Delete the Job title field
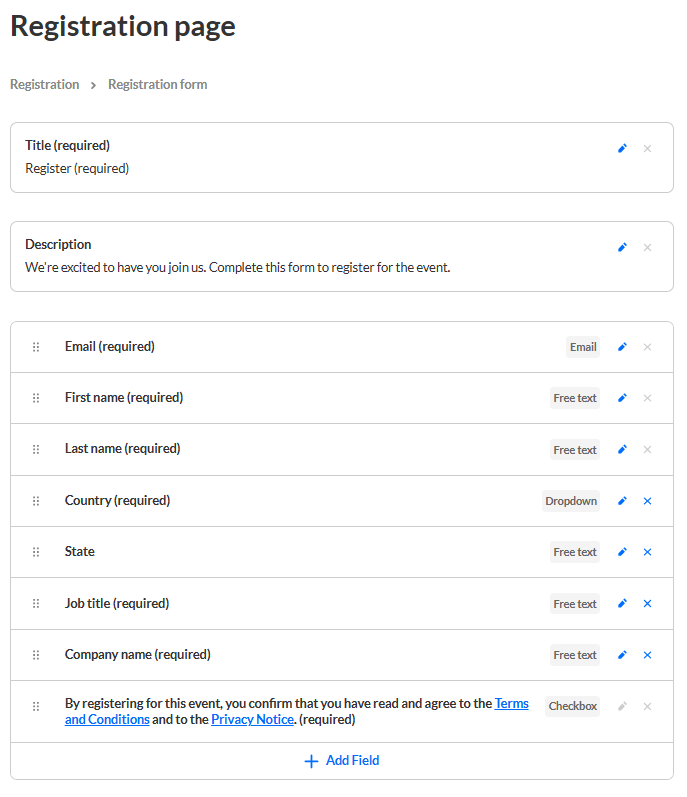687x797 pixels. click(x=647, y=604)
